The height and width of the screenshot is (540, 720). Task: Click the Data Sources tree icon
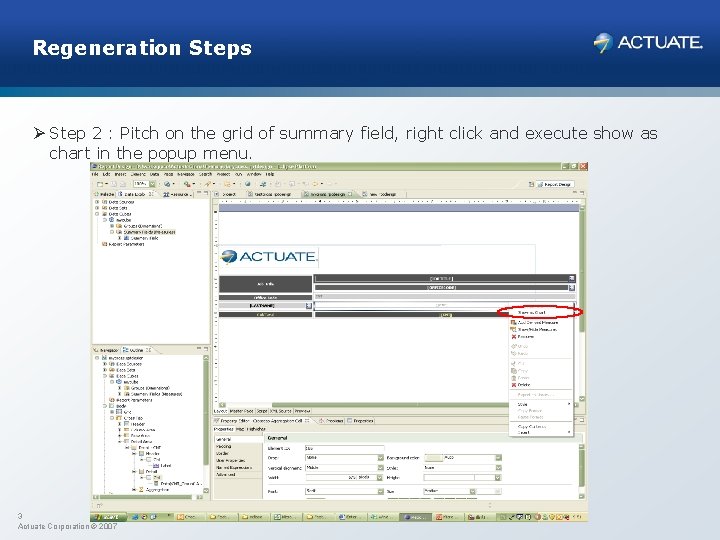(104, 202)
